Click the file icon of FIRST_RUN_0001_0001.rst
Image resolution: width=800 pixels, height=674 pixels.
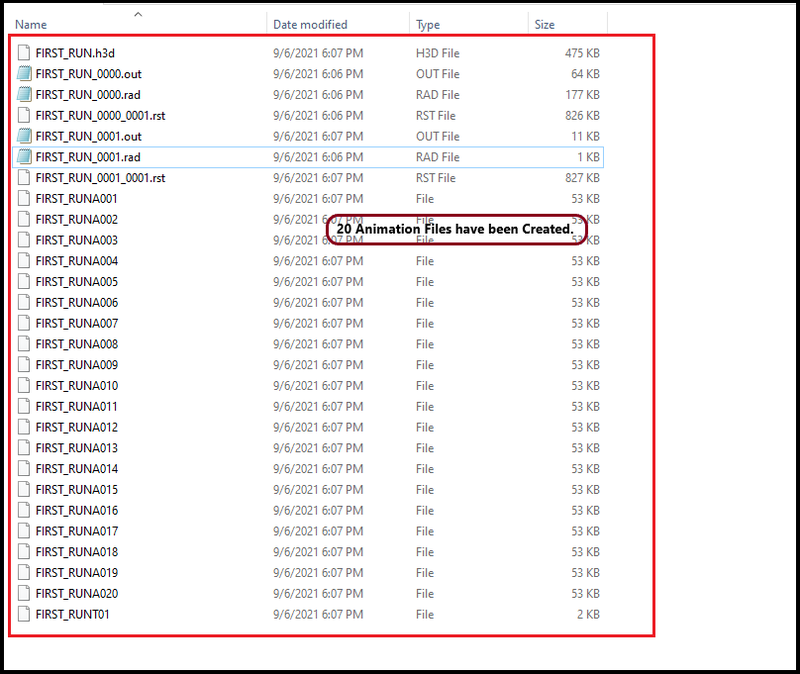pyautogui.click(x=24, y=178)
